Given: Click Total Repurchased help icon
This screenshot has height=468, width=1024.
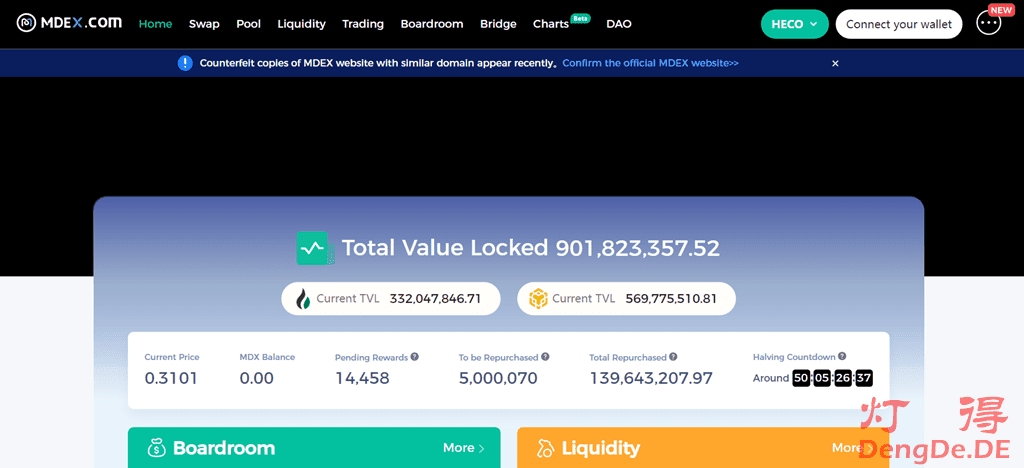Looking at the screenshot, I should click(673, 357).
